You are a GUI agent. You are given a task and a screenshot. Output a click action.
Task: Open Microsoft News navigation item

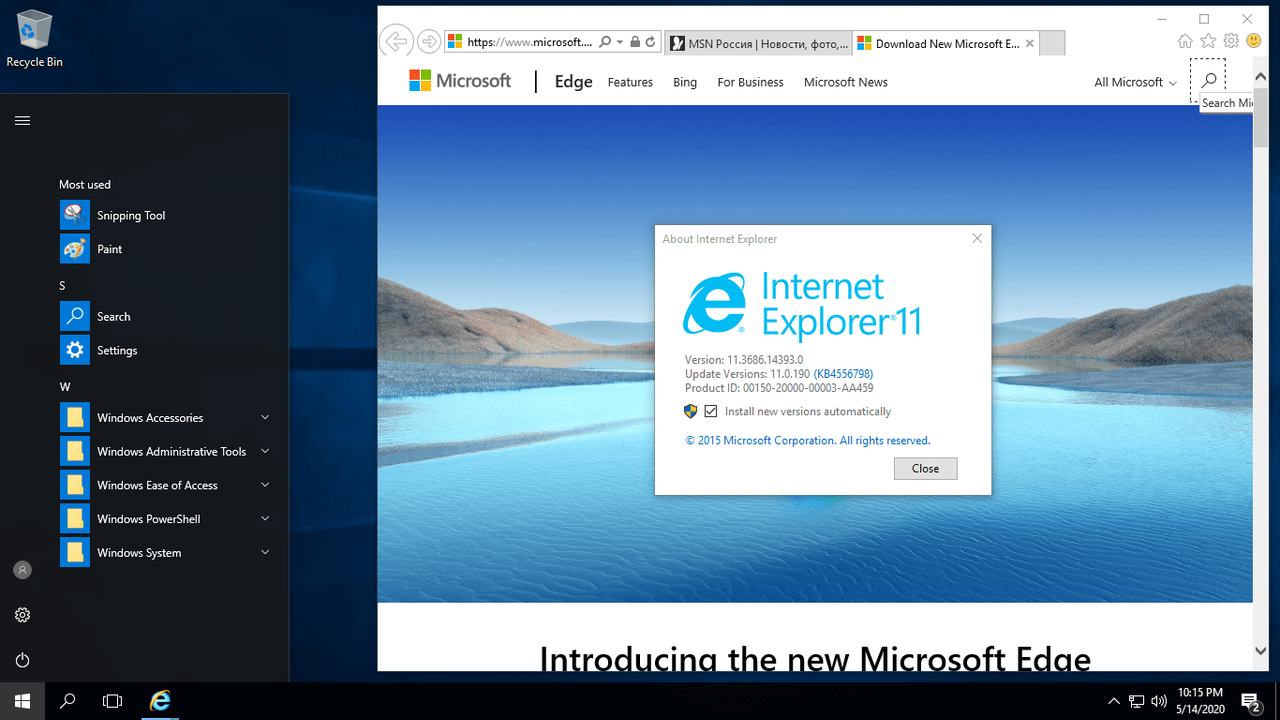click(x=846, y=82)
